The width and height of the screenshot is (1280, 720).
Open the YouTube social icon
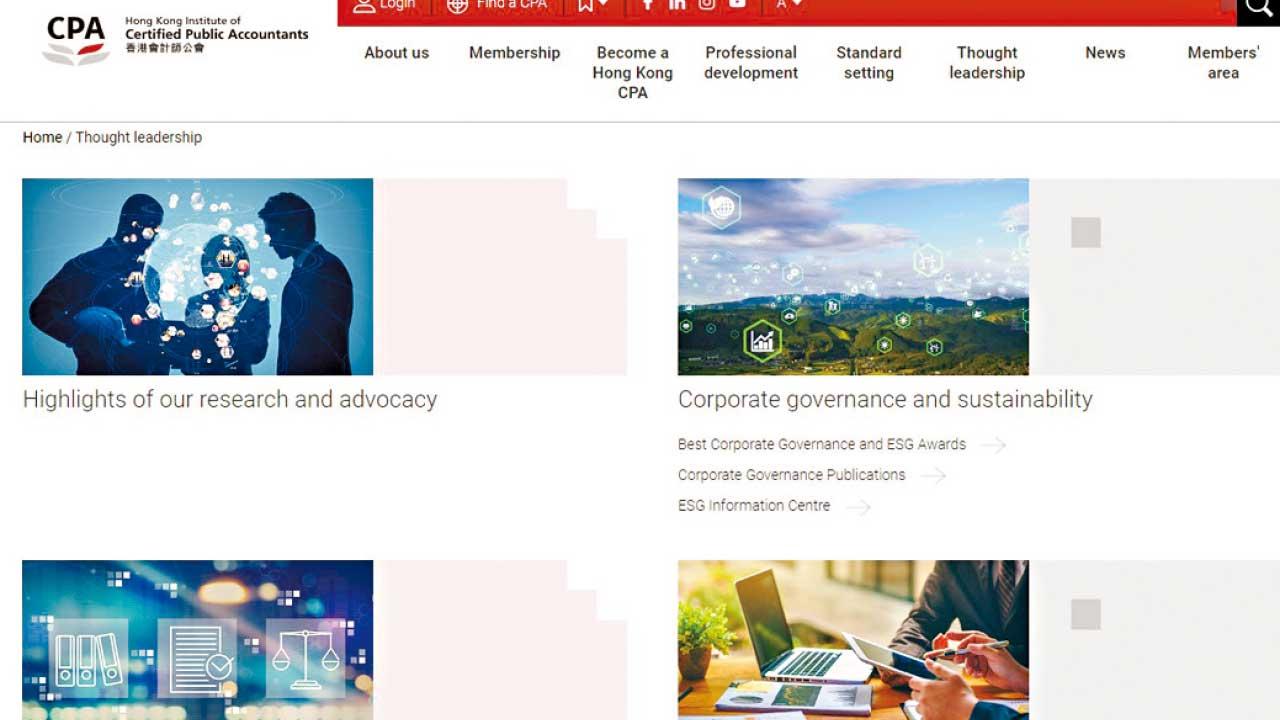coord(737,5)
